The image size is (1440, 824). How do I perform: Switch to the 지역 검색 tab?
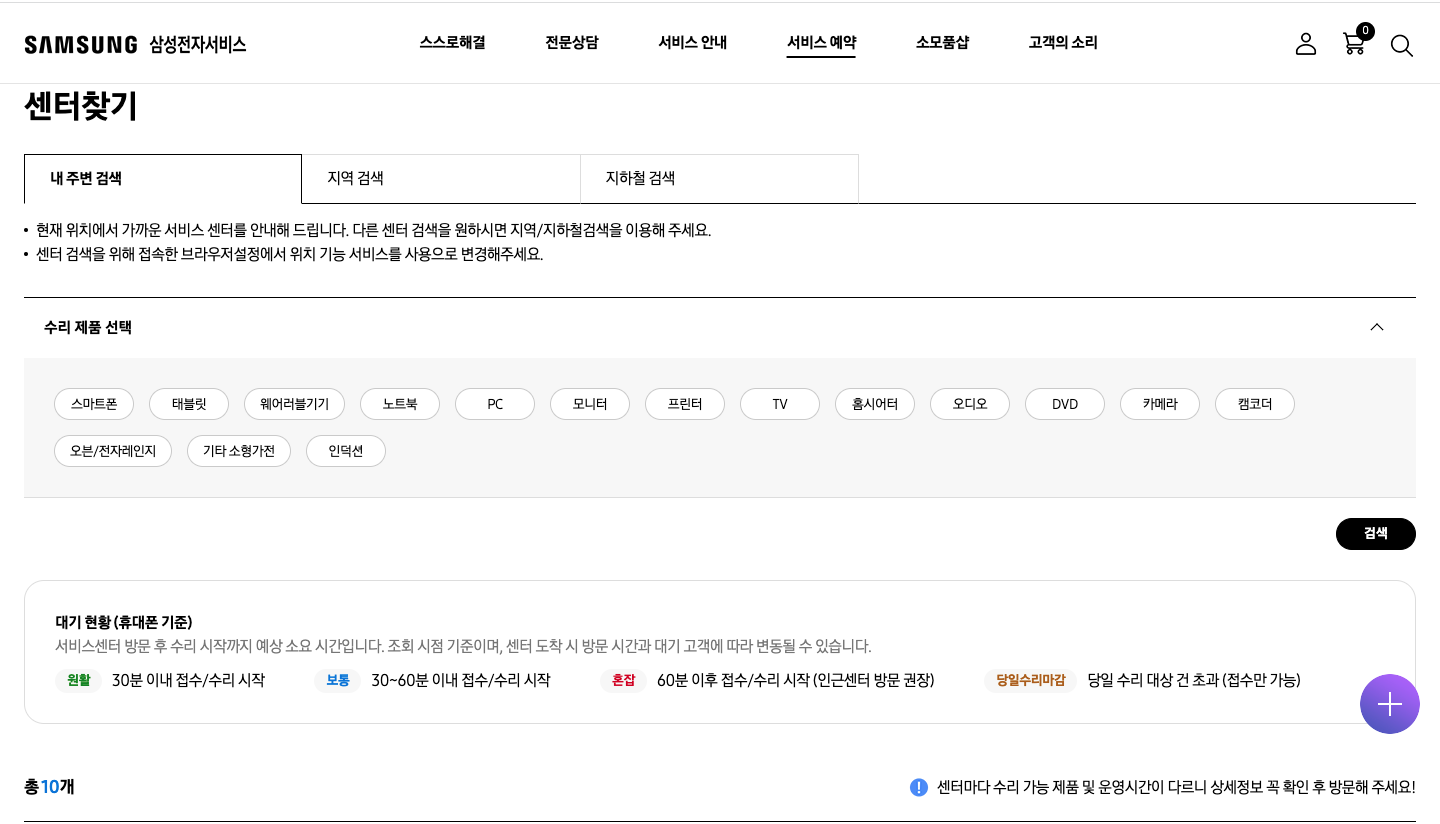354,178
